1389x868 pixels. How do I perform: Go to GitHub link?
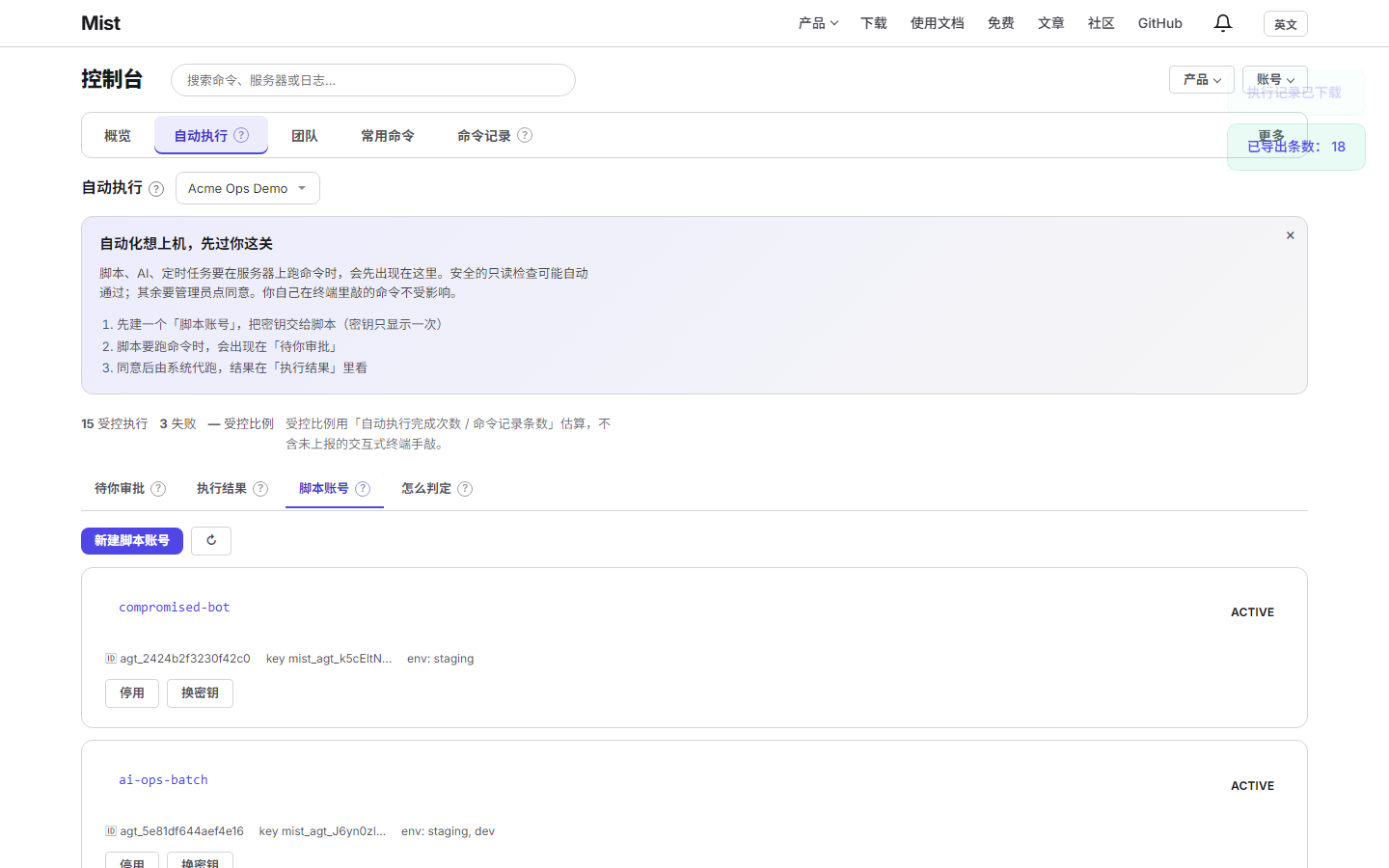tap(1160, 23)
